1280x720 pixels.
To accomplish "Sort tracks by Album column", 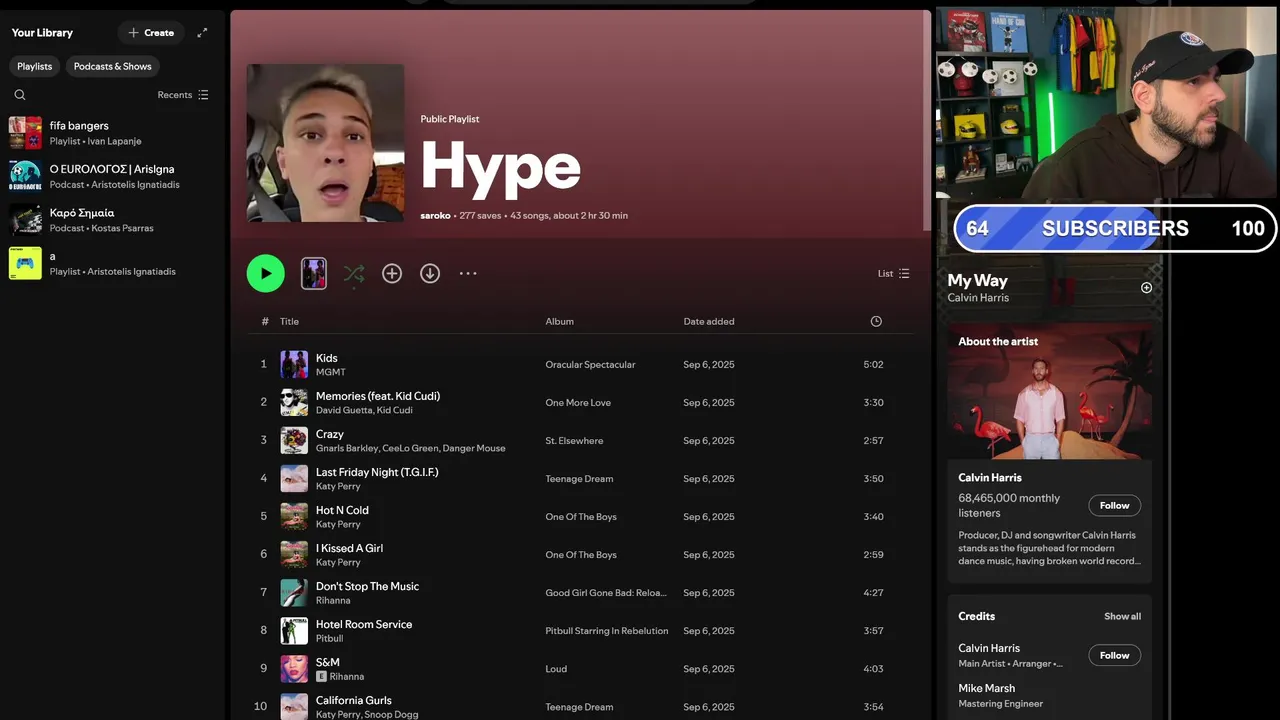I will 559,321.
